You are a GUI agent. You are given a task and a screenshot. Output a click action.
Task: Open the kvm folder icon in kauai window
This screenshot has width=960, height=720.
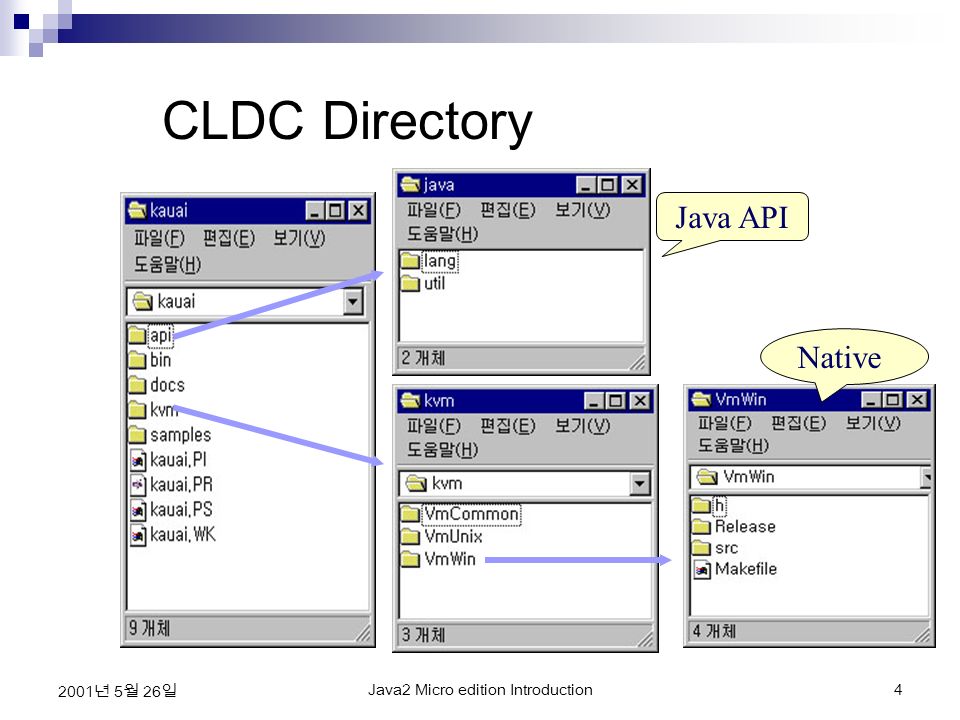[137, 410]
